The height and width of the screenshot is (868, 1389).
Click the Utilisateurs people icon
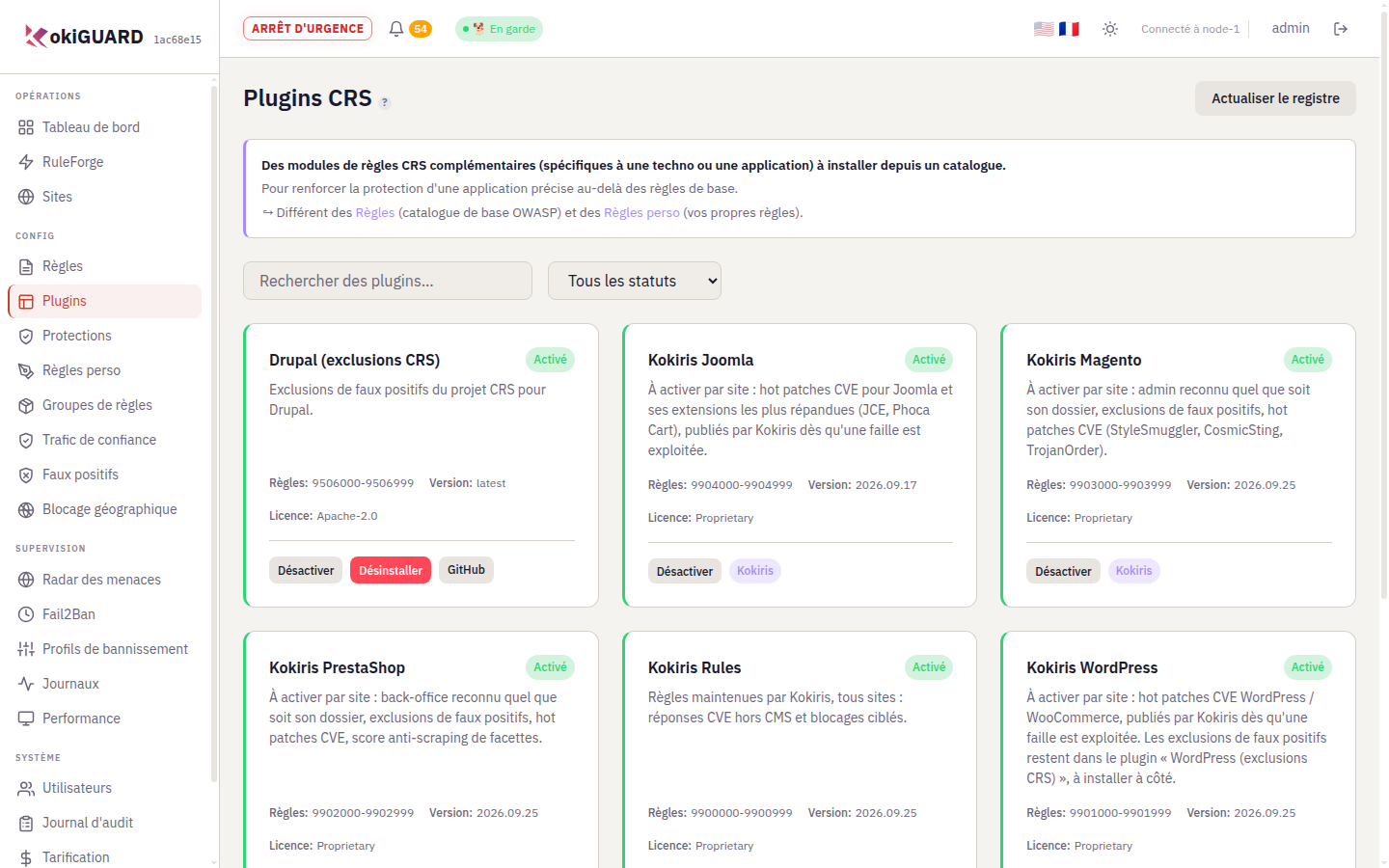pyautogui.click(x=26, y=788)
